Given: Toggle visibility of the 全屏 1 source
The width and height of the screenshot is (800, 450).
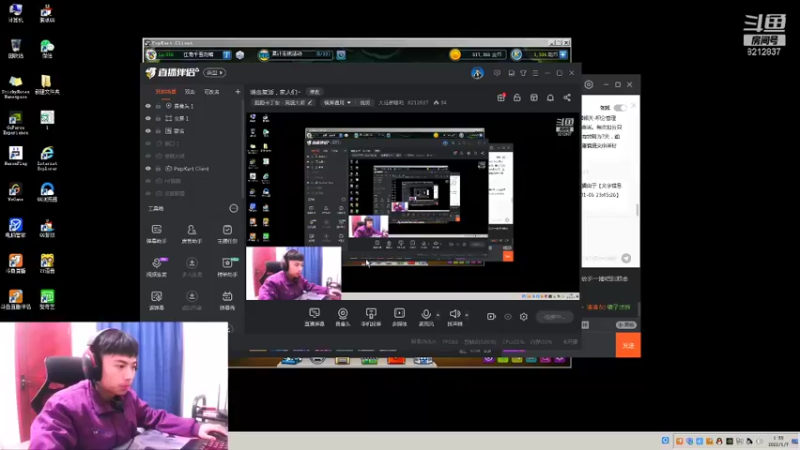Looking at the screenshot, I should click(x=148, y=118).
